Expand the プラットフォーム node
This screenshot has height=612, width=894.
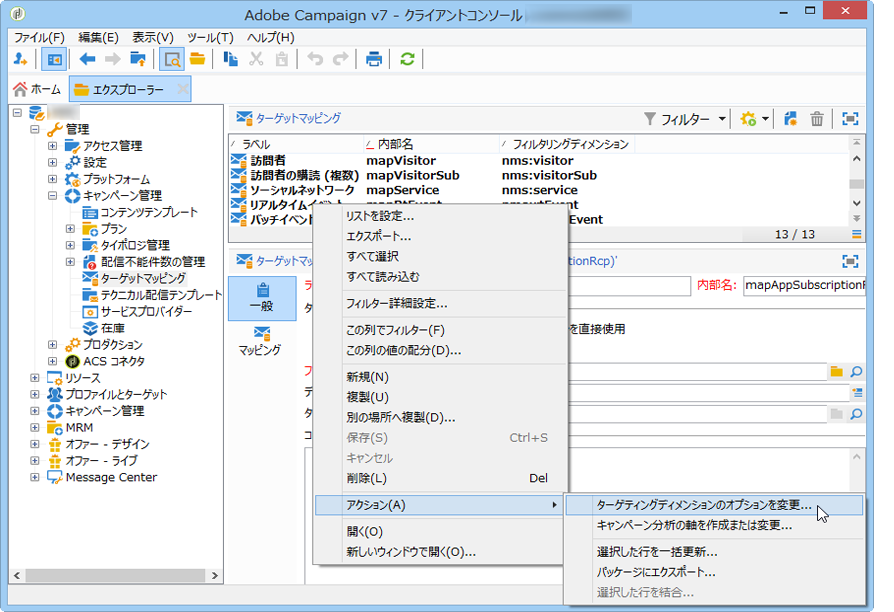(x=52, y=179)
